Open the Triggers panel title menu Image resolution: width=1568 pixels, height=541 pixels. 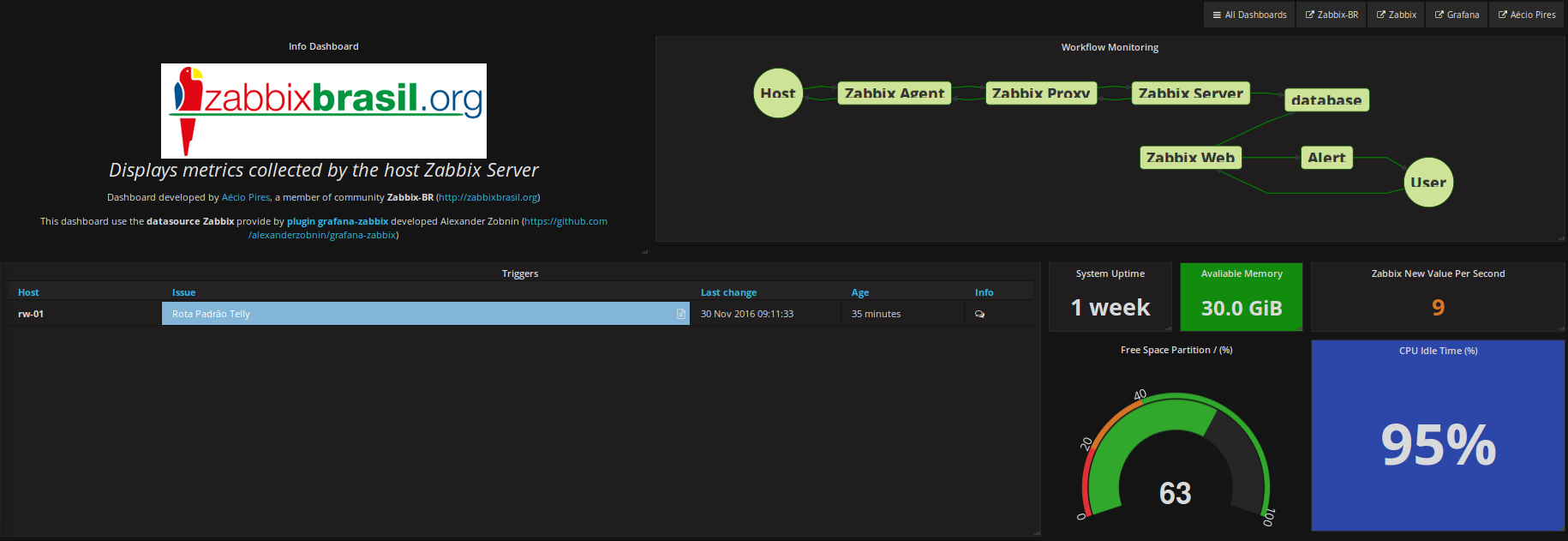(520, 274)
